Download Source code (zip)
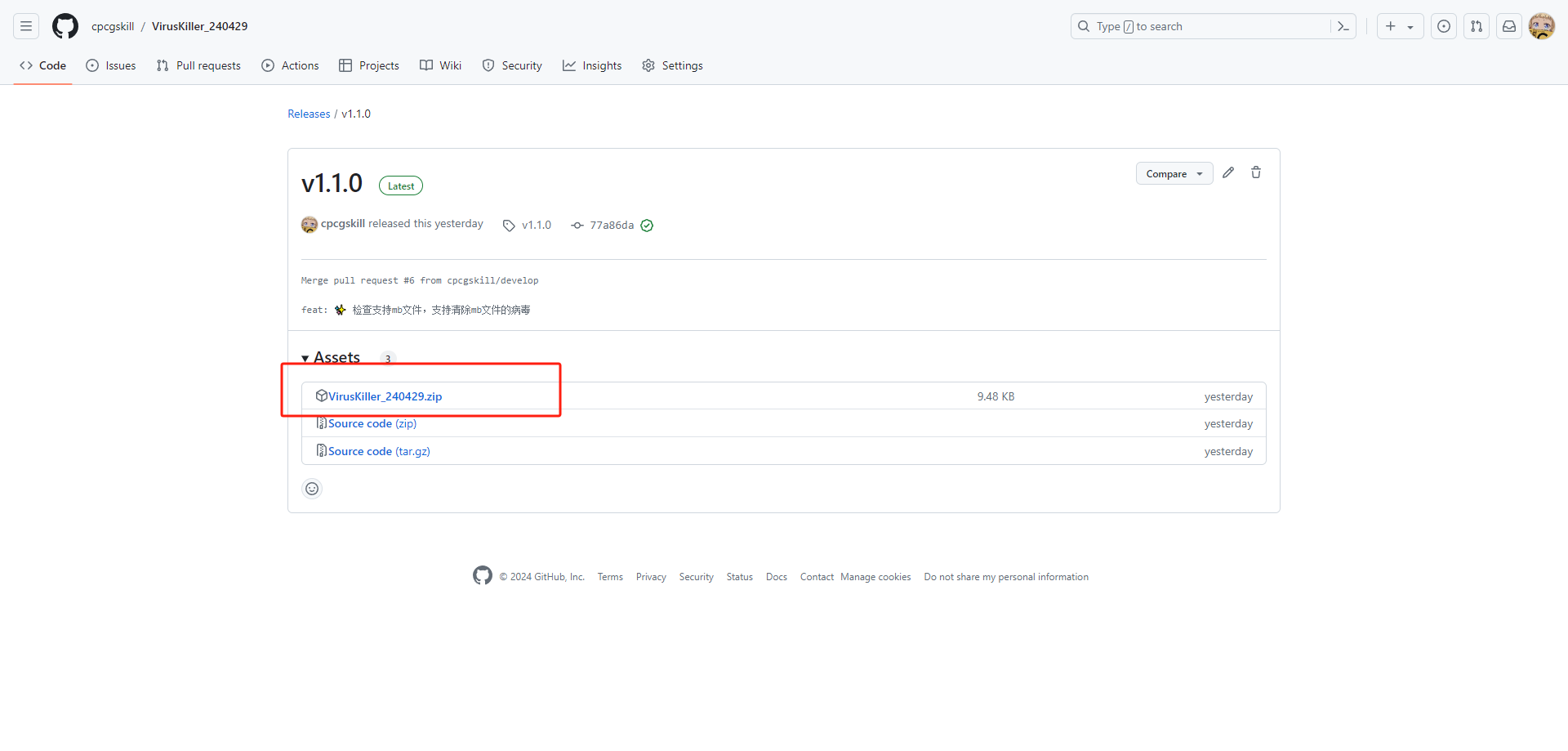 point(372,423)
